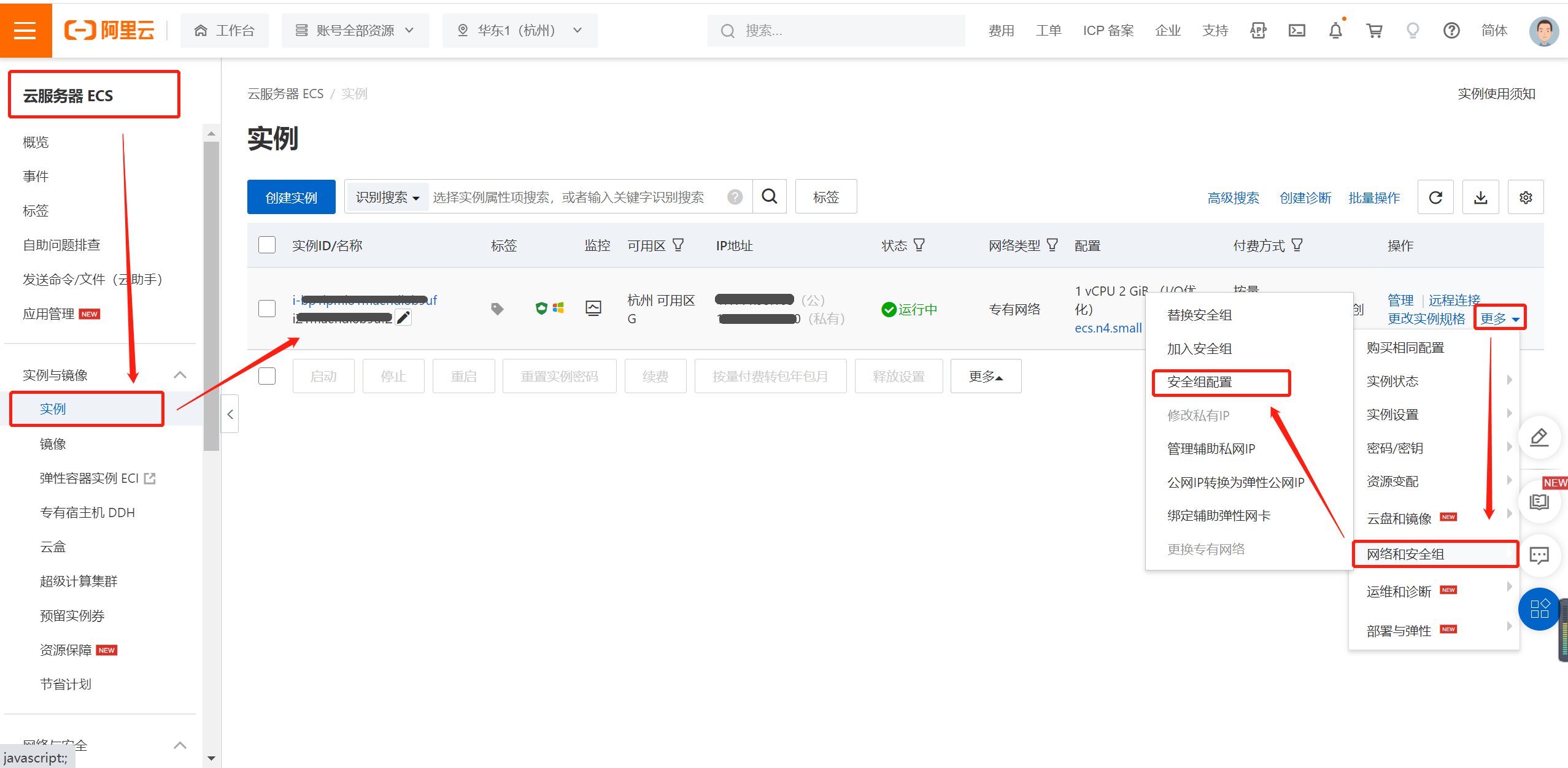This screenshot has height=768, width=1568.
Task: Open the instance monitoring chart icon
Action: coord(593,308)
